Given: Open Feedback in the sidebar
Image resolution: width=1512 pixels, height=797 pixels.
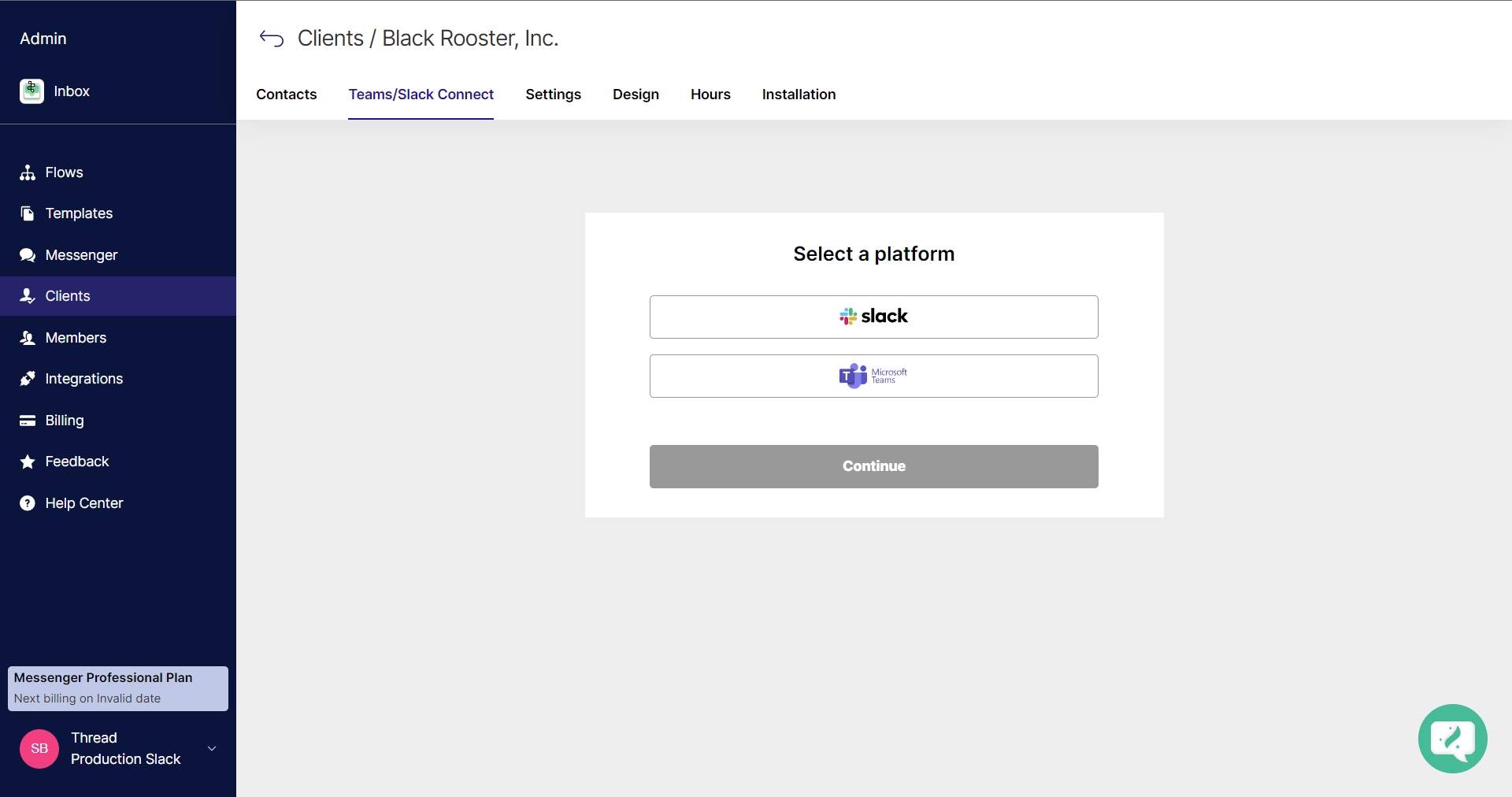Looking at the screenshot, I should pyautogui.click(x=118, y=462).
